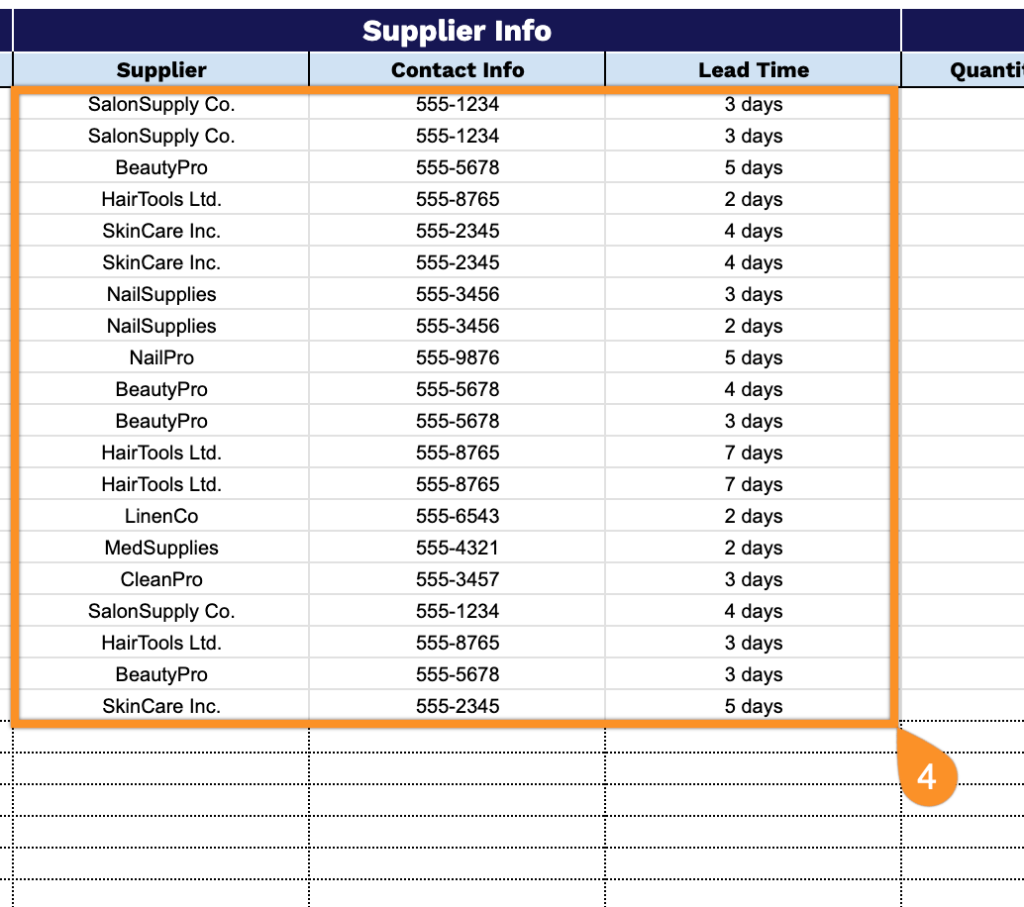Click the HairTools Ltd. cell with 2-day lead time
This screenshot has height=907, width=1024.
click(x=161, y=199)
